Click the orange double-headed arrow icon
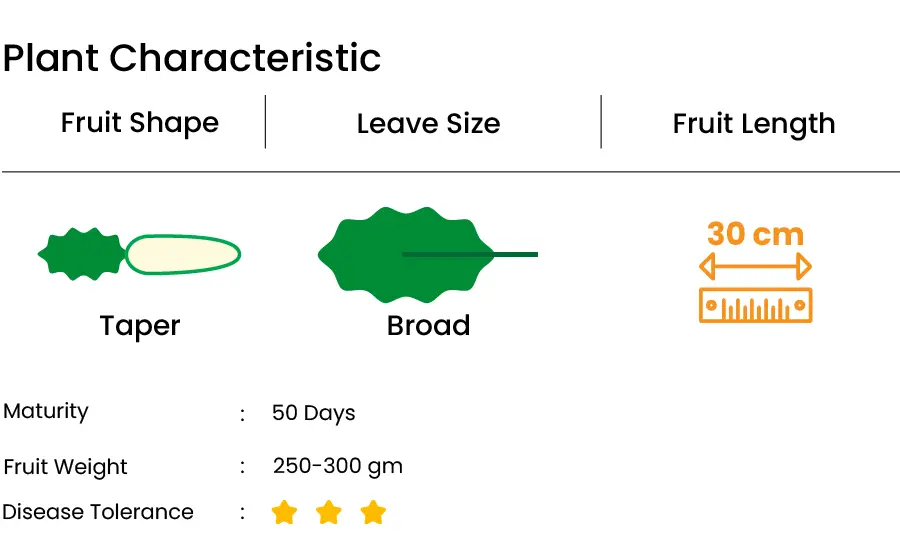 click(x=755, y=266)
